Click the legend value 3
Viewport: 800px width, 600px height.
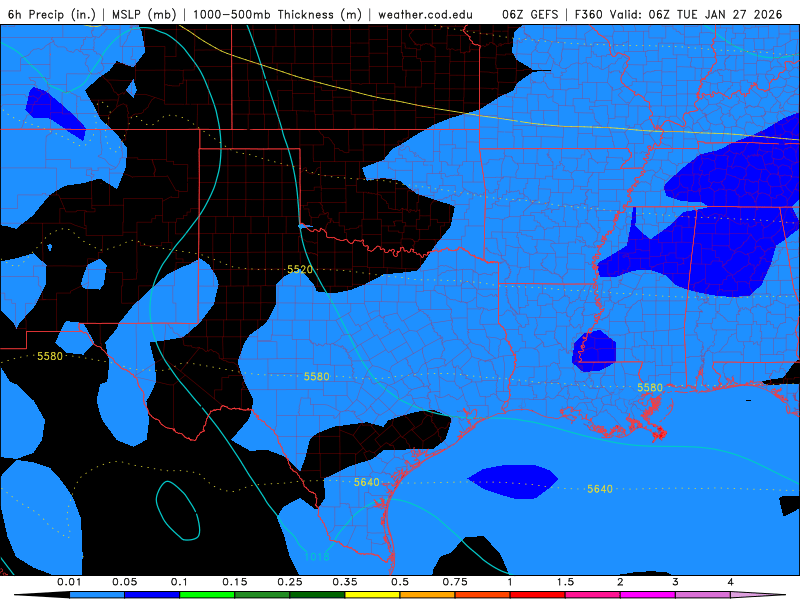point(675,582)
